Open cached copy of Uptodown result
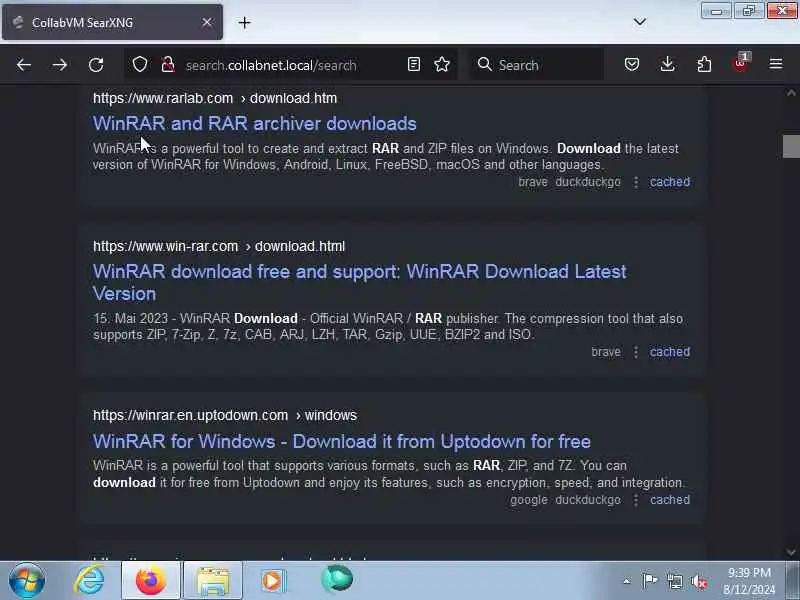Viewport: 800px width, 600px height. point(669,500)
